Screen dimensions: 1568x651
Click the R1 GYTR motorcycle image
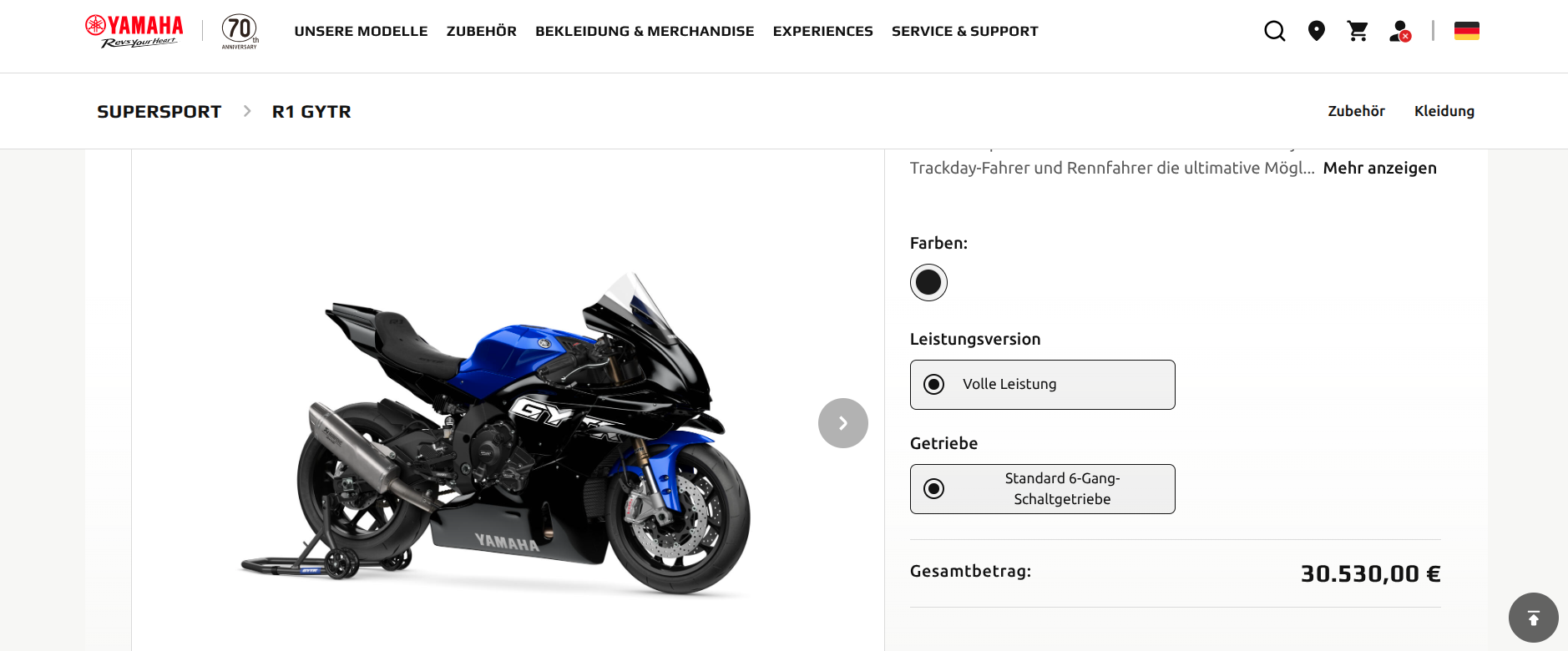pyautogui.click(x=495, y=434)
